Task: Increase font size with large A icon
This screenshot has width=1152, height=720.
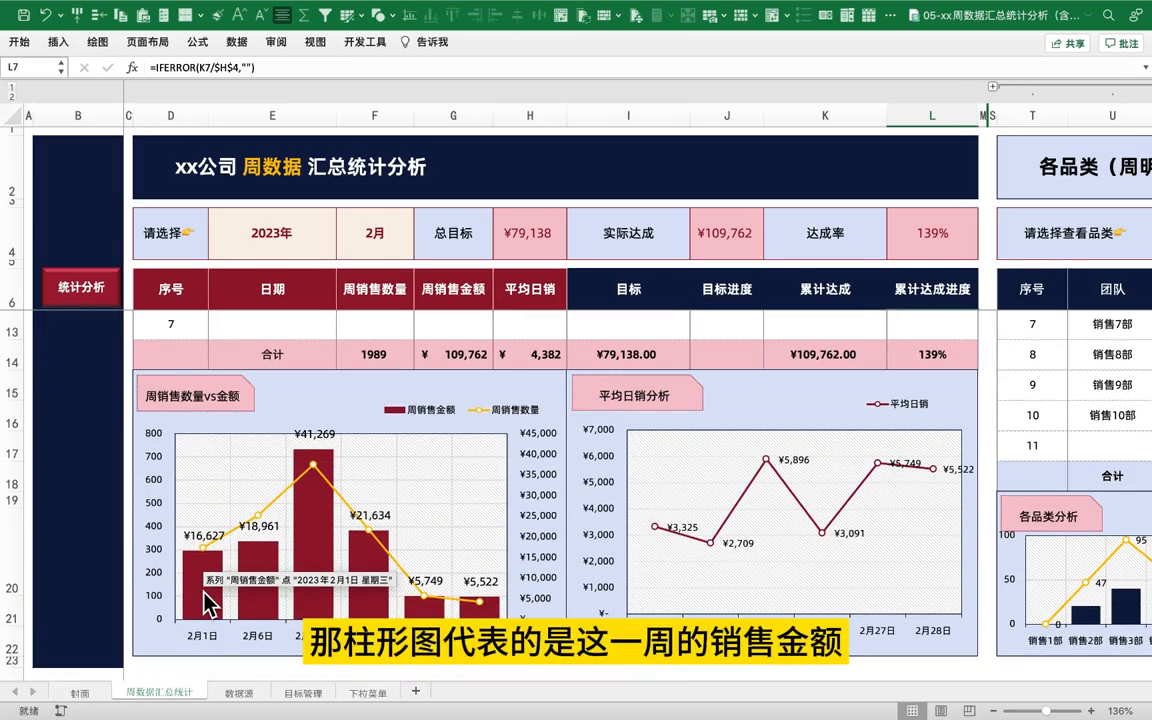Action: click(240, 15)
